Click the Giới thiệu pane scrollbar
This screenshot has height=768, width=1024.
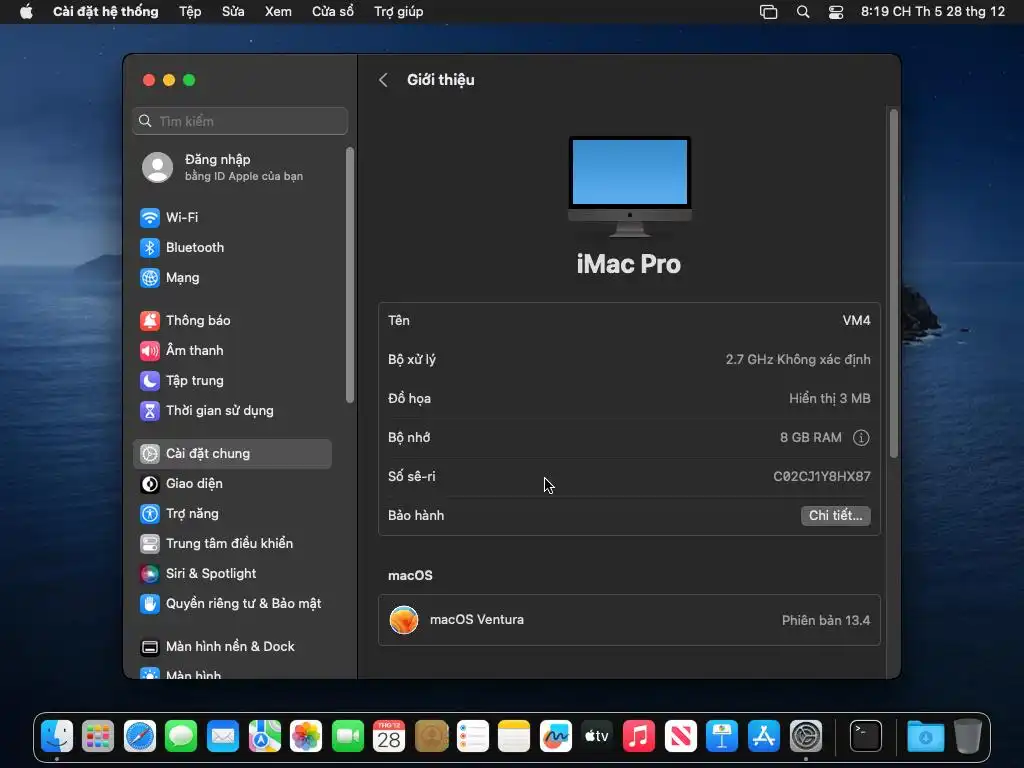pos(893,283)
